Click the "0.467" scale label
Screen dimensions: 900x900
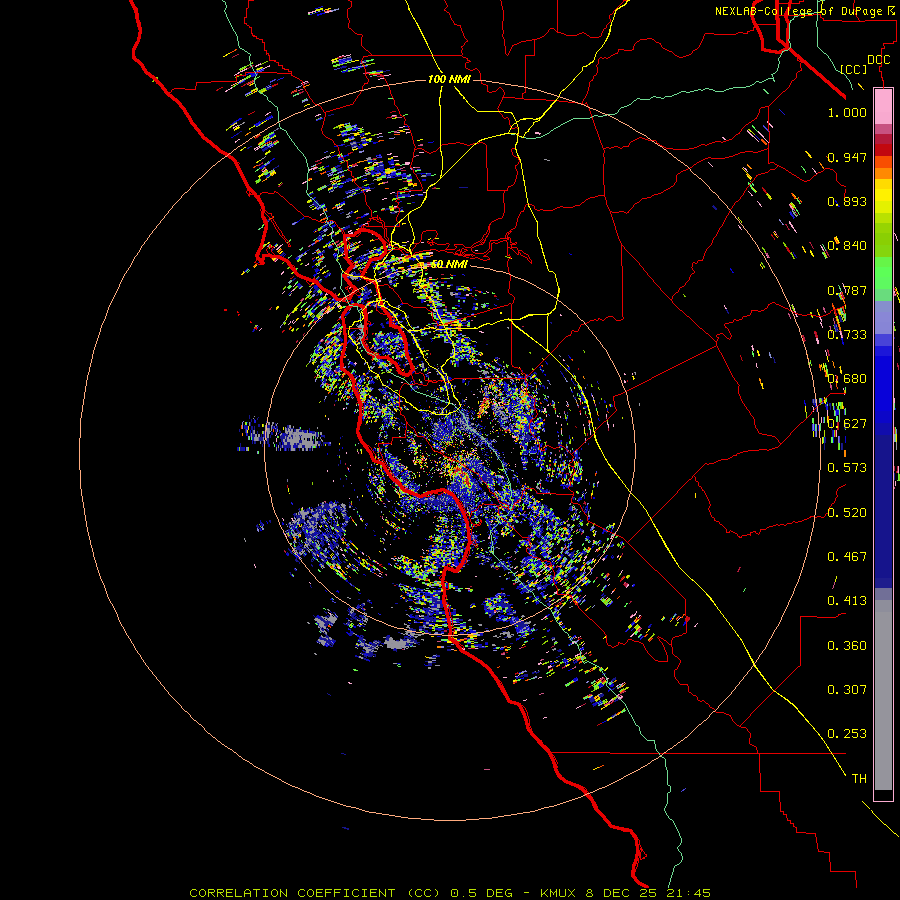[847, 556]
